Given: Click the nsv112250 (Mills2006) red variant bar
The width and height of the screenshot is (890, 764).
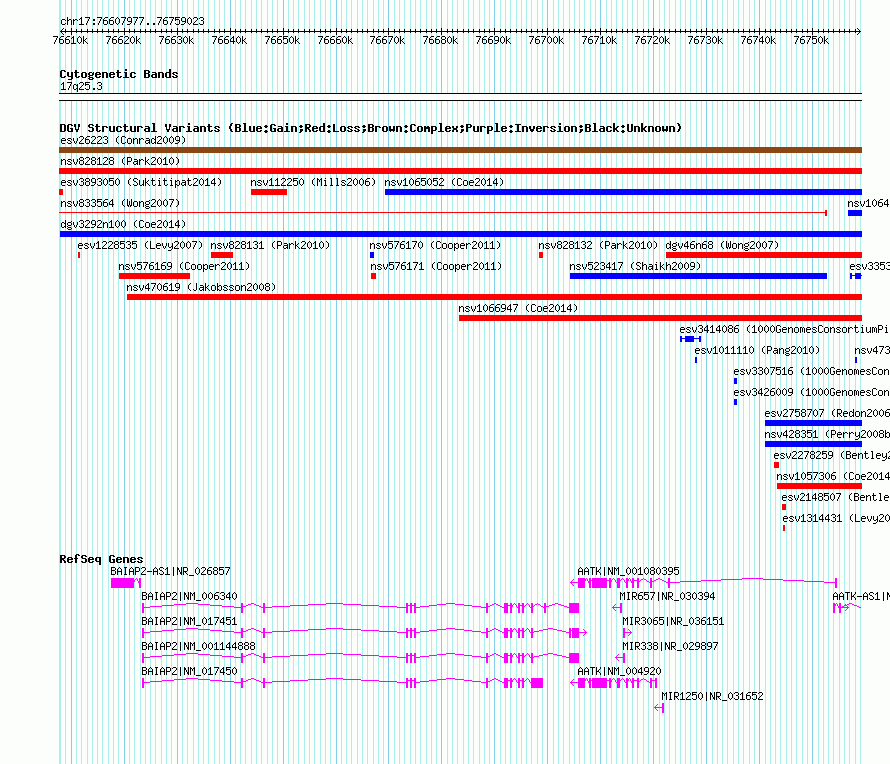Looking at the screenshot, I should (269, 192).
